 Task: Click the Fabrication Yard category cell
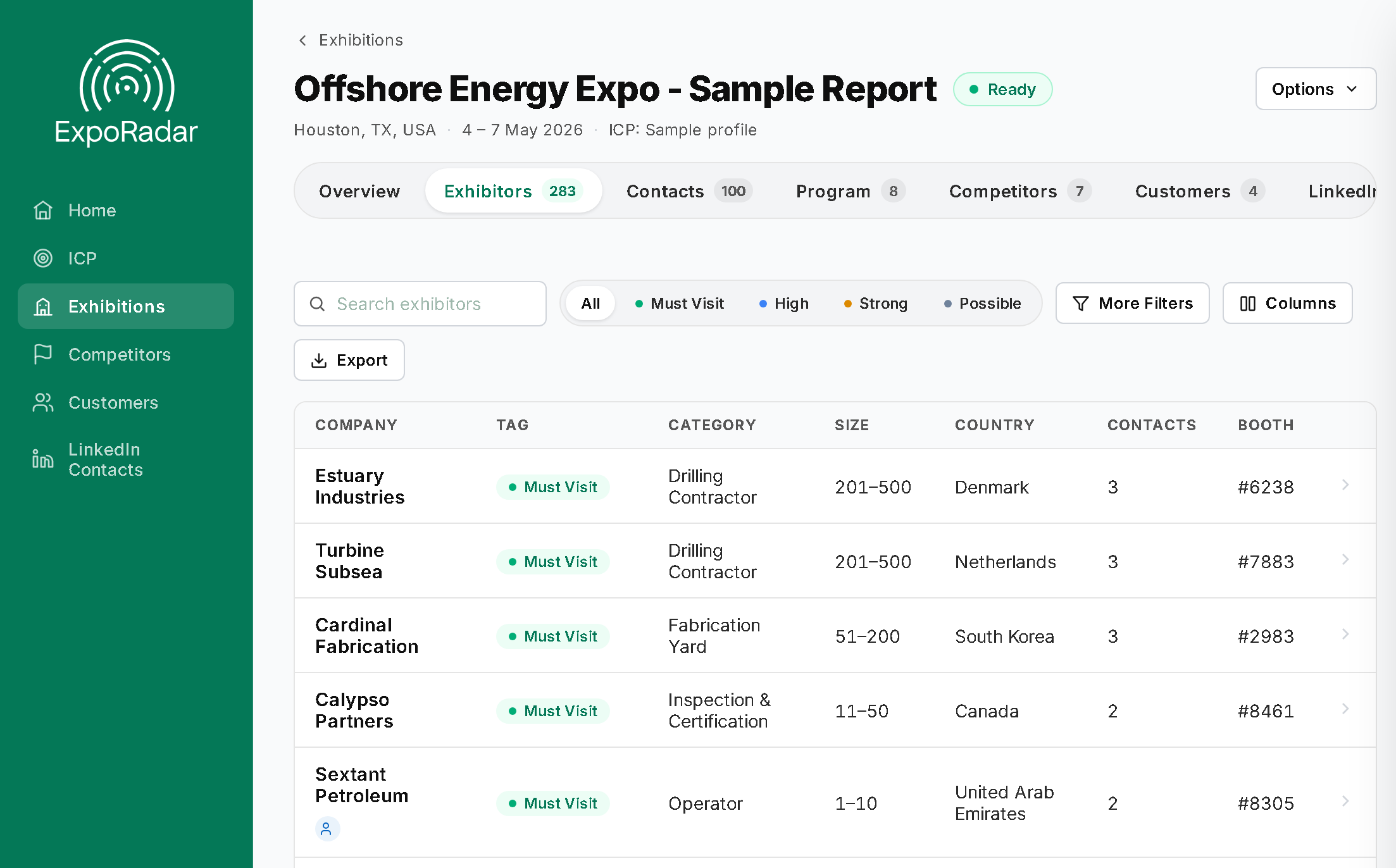714,636
